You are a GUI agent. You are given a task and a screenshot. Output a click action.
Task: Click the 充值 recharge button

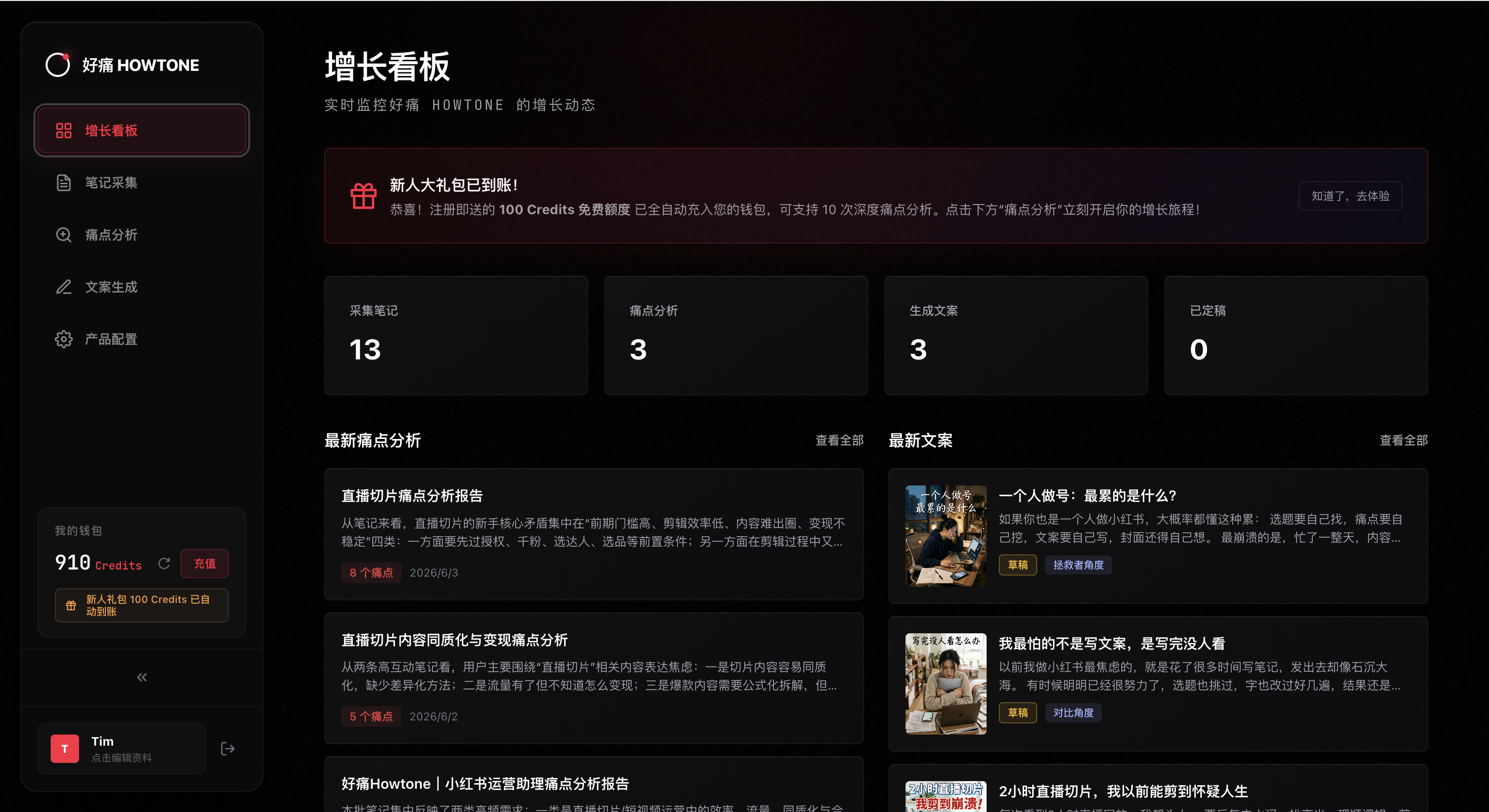205,563
